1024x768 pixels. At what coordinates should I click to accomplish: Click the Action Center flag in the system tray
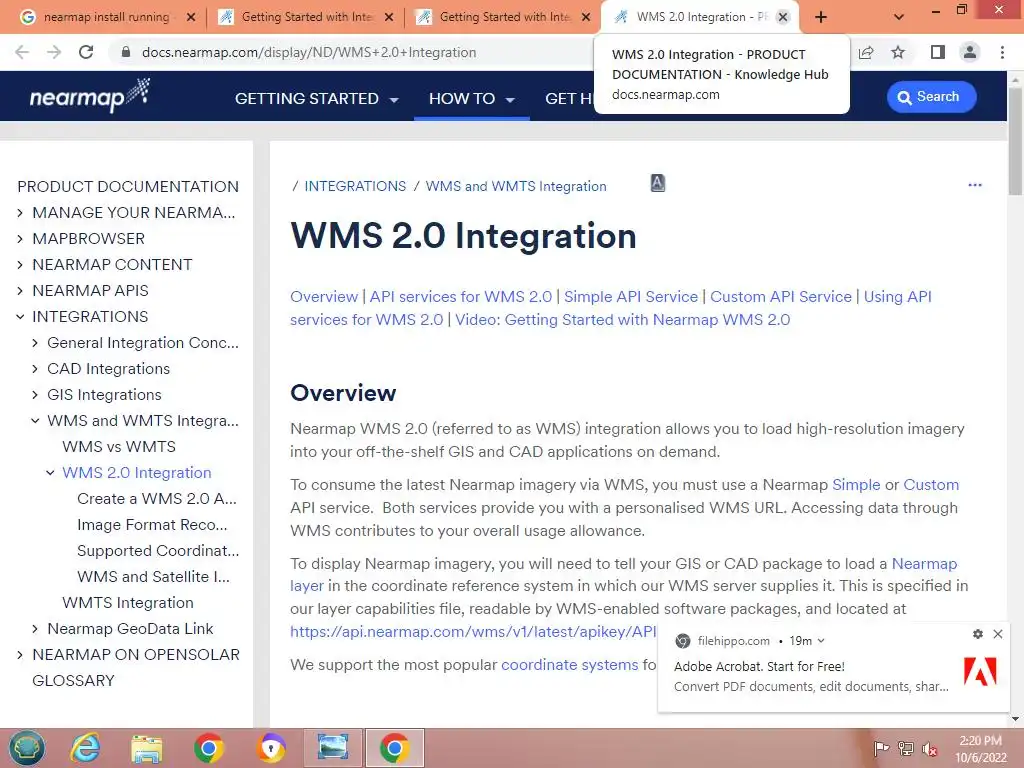pos(881,748)
